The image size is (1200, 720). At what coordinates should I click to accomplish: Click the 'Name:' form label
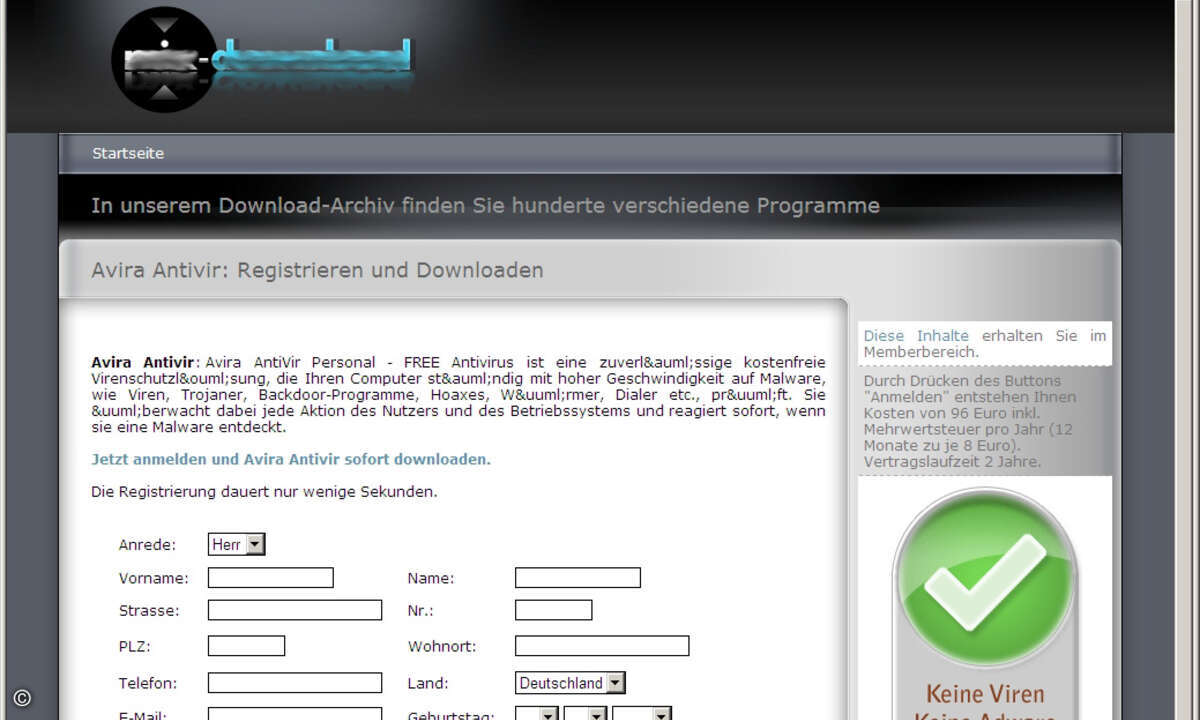pyautogui.click(x=431, y=578)
